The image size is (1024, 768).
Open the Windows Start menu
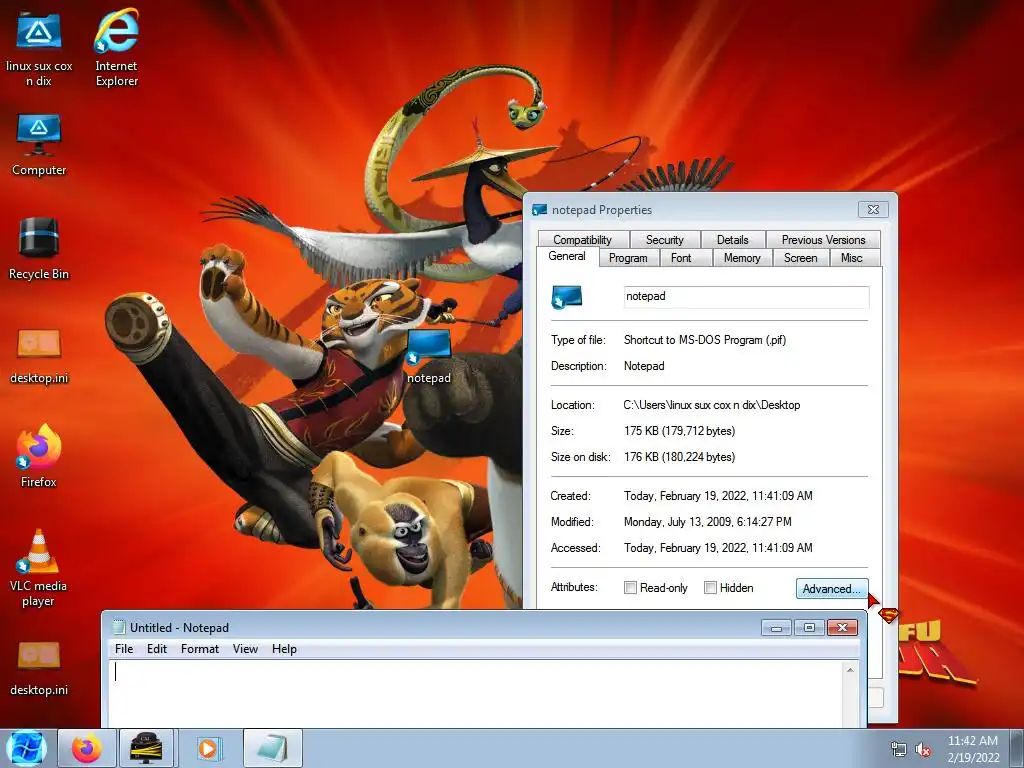pyautogui.click(x=26, y=748)
